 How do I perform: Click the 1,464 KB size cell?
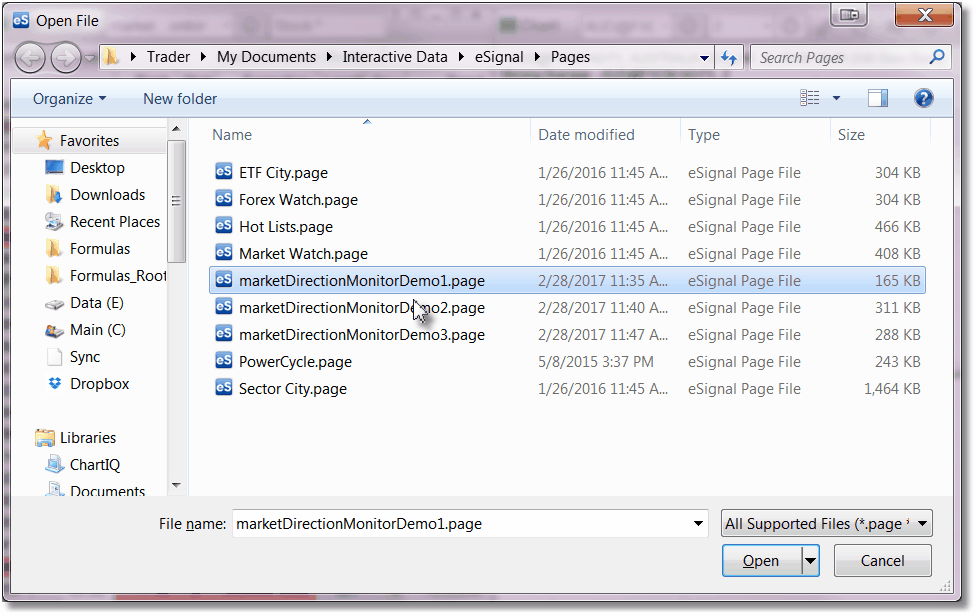point(892,389)
